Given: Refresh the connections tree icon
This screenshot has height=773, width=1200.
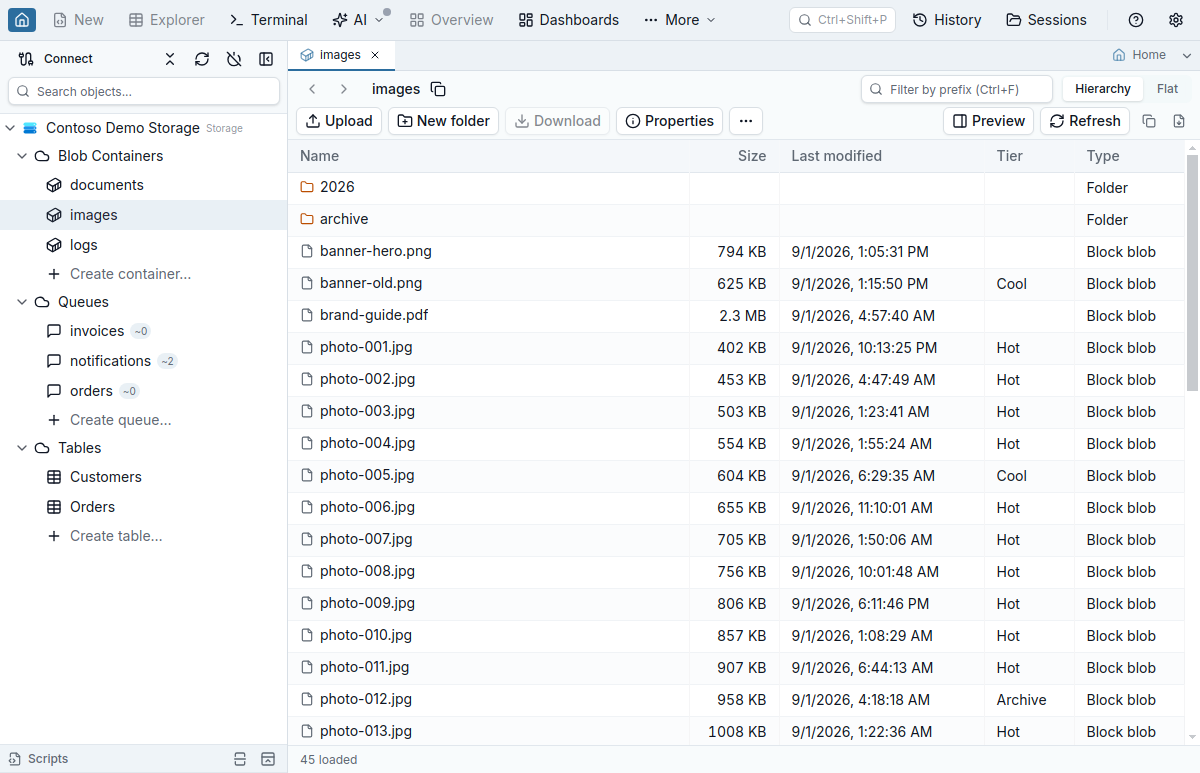Looking at the screenshot, I should (x=202, y=59).
